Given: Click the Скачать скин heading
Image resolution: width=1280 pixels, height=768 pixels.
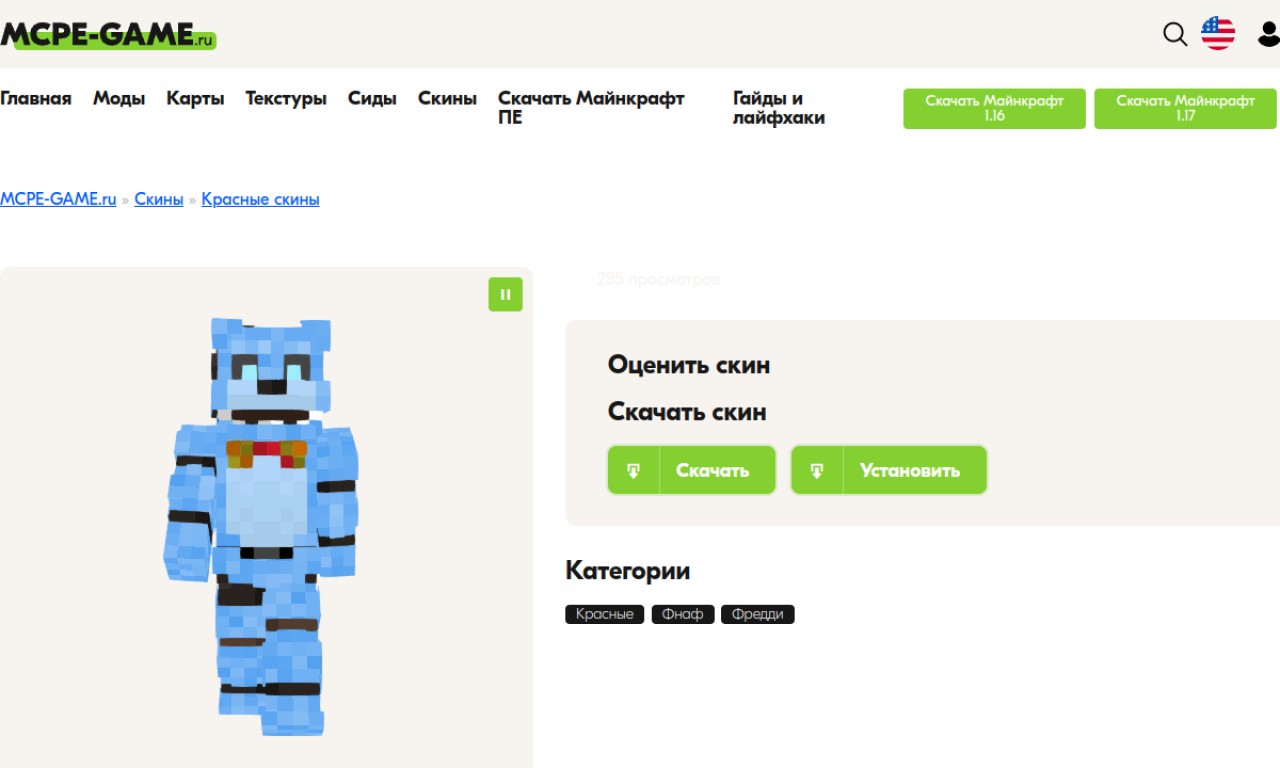Looking at the screenshot, I should [x=687, y=411].
